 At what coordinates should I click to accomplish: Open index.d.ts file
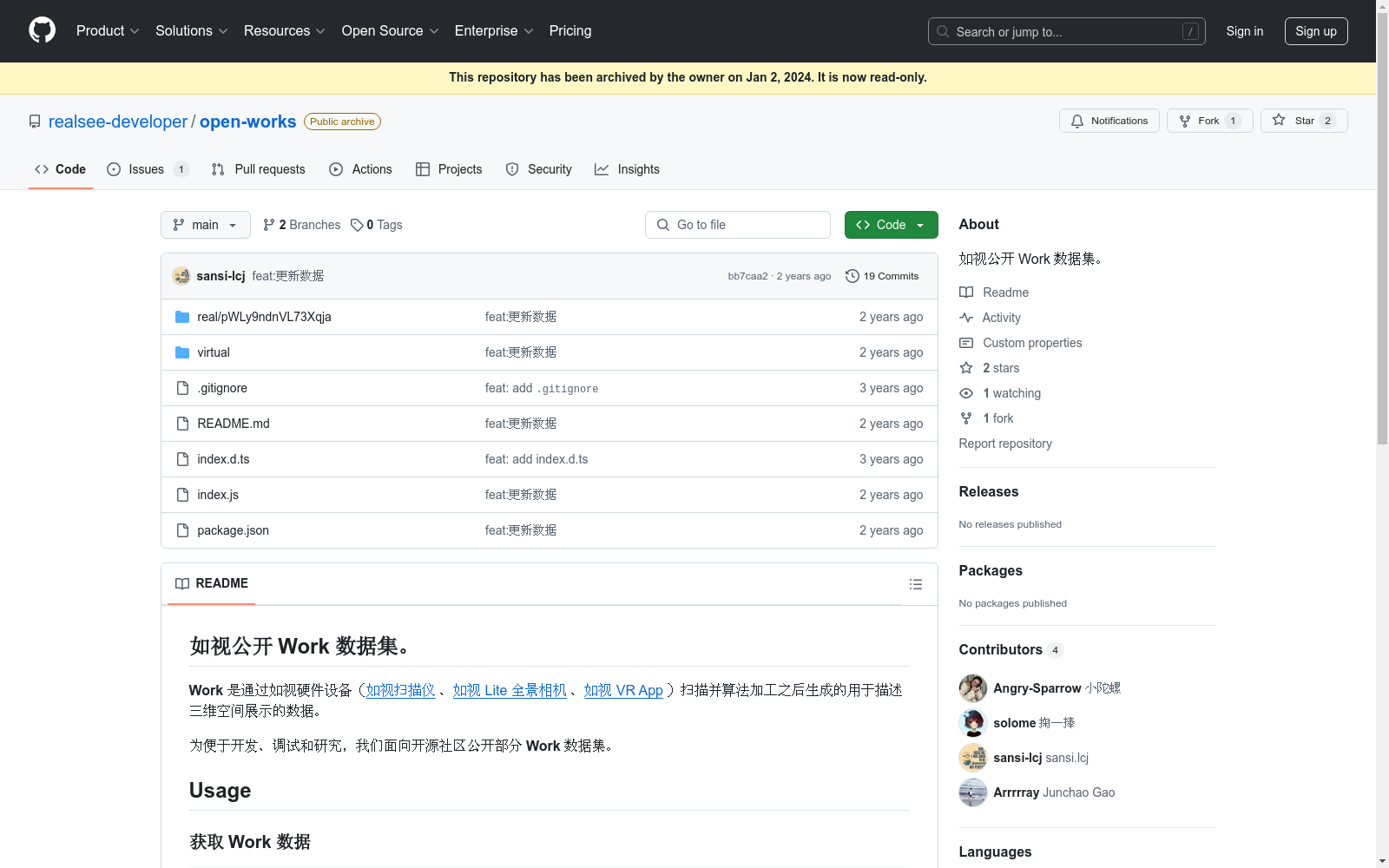[x=223, y=459]
